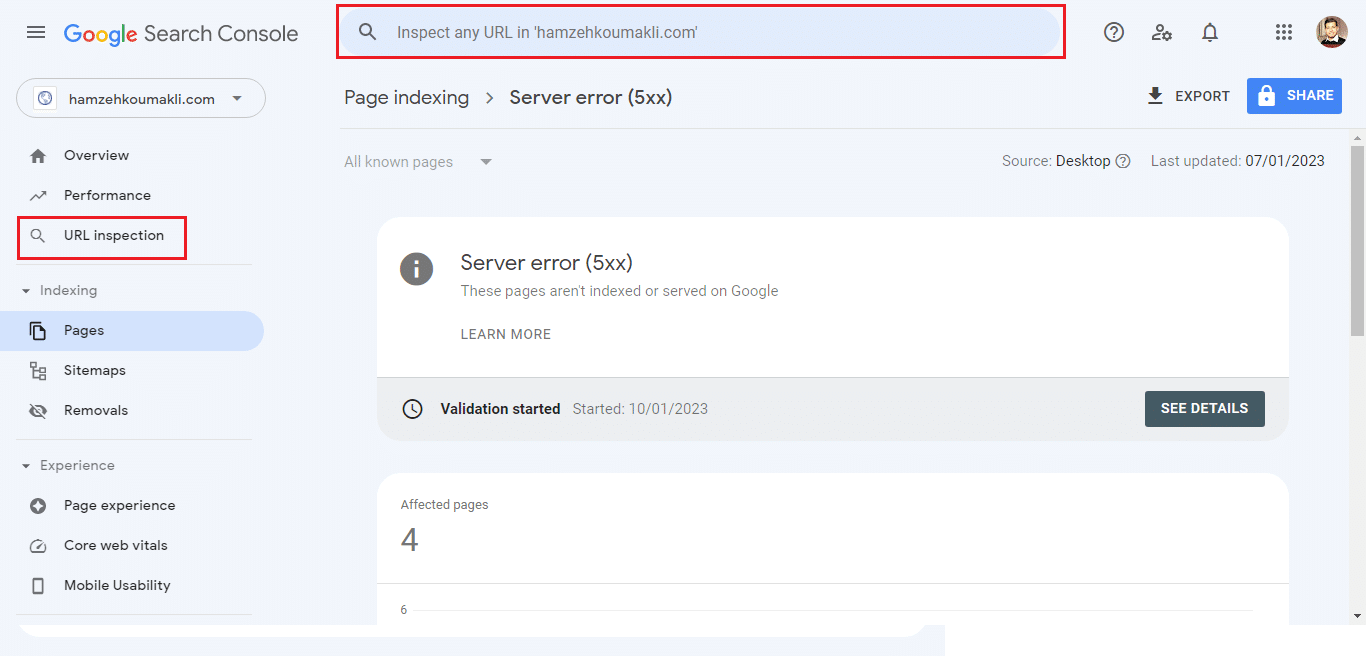Select URL inspection in sidebar
Screen dimensions: 1366x656
(x=113, y=236)
